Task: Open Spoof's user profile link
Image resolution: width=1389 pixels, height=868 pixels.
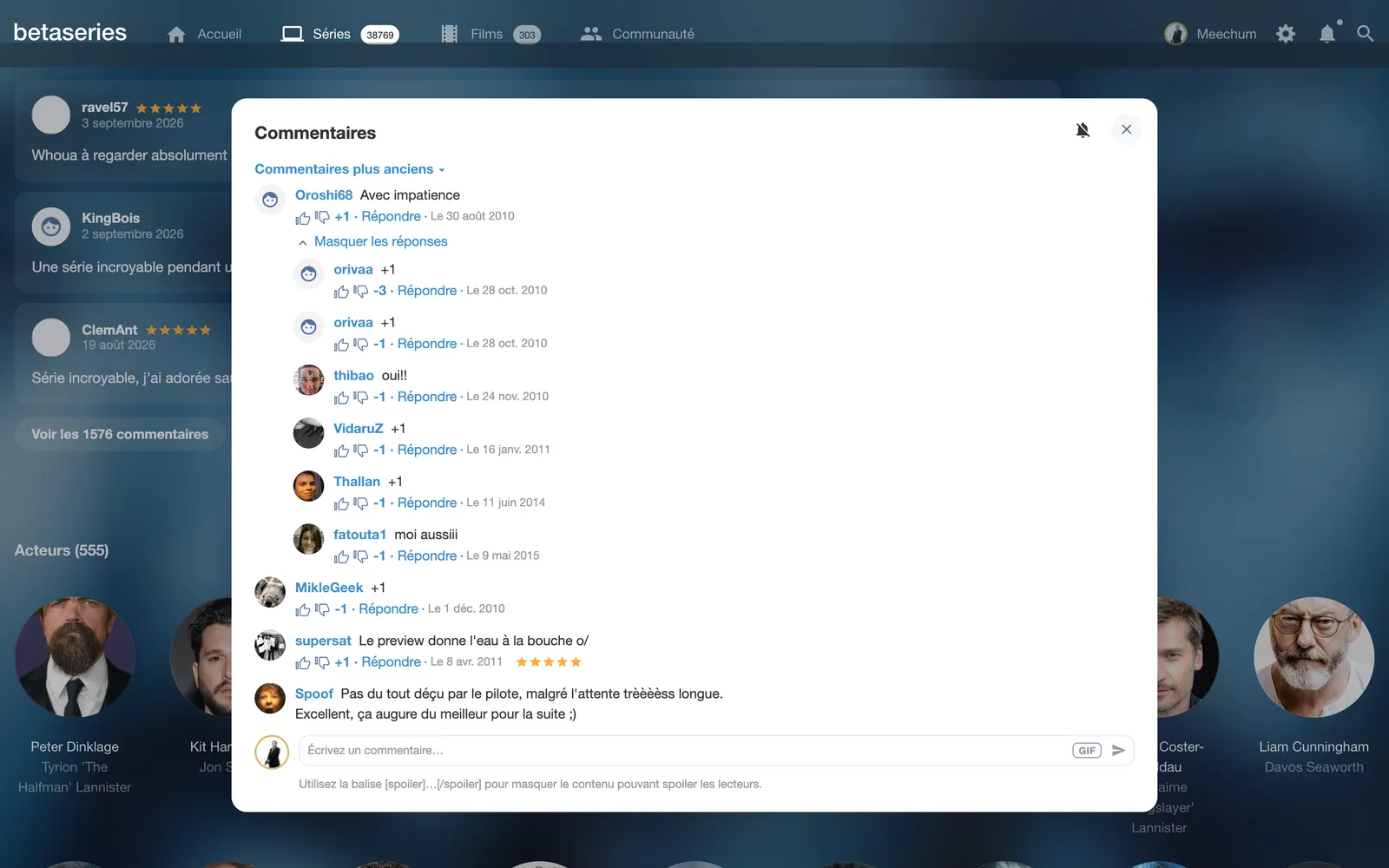Action: coord(313,694)
